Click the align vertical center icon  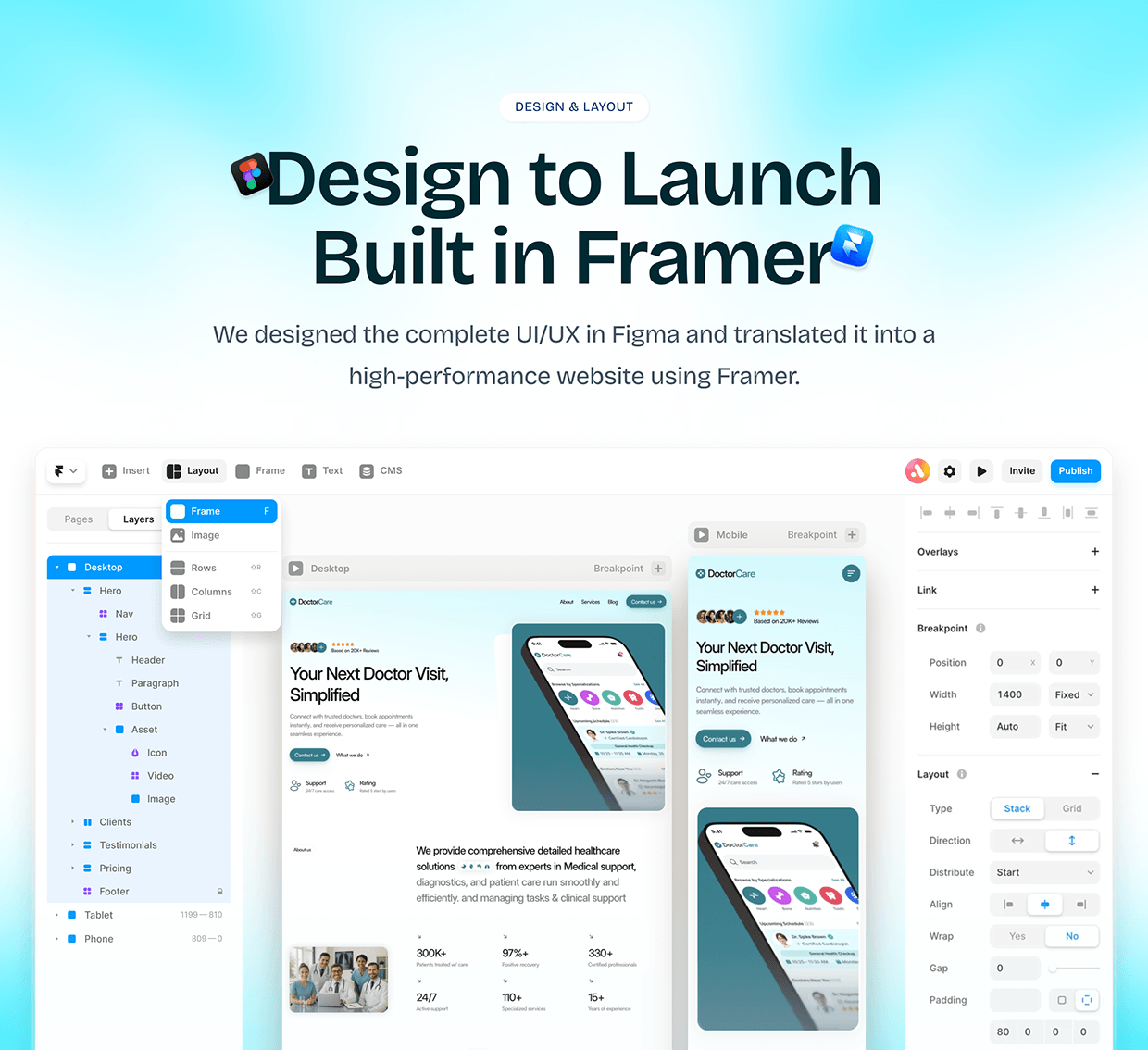point(1020,512)
